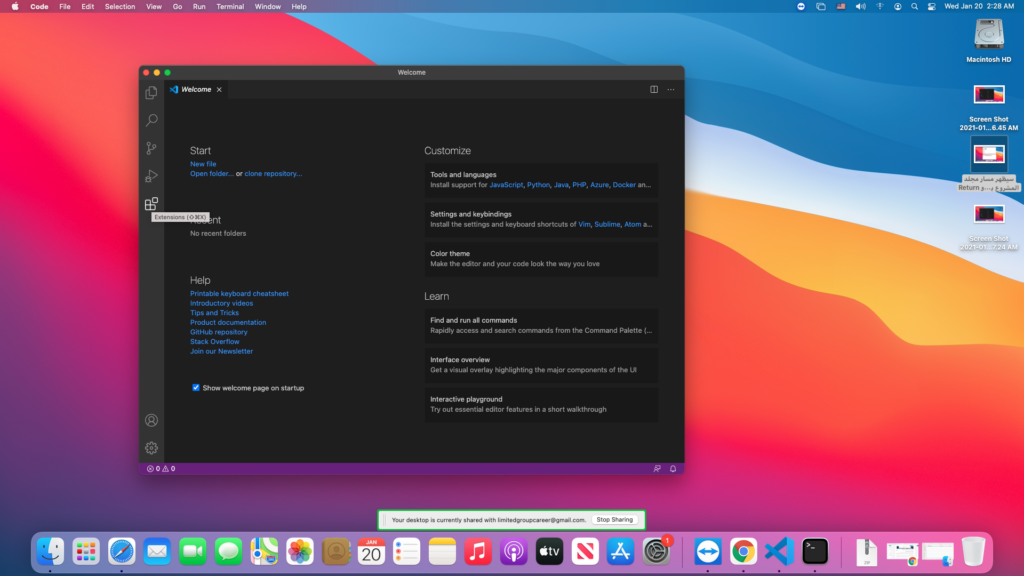Open the Calendar app in the dock
The height and width of the screenshot is (576, 1024).
(371, 552)
